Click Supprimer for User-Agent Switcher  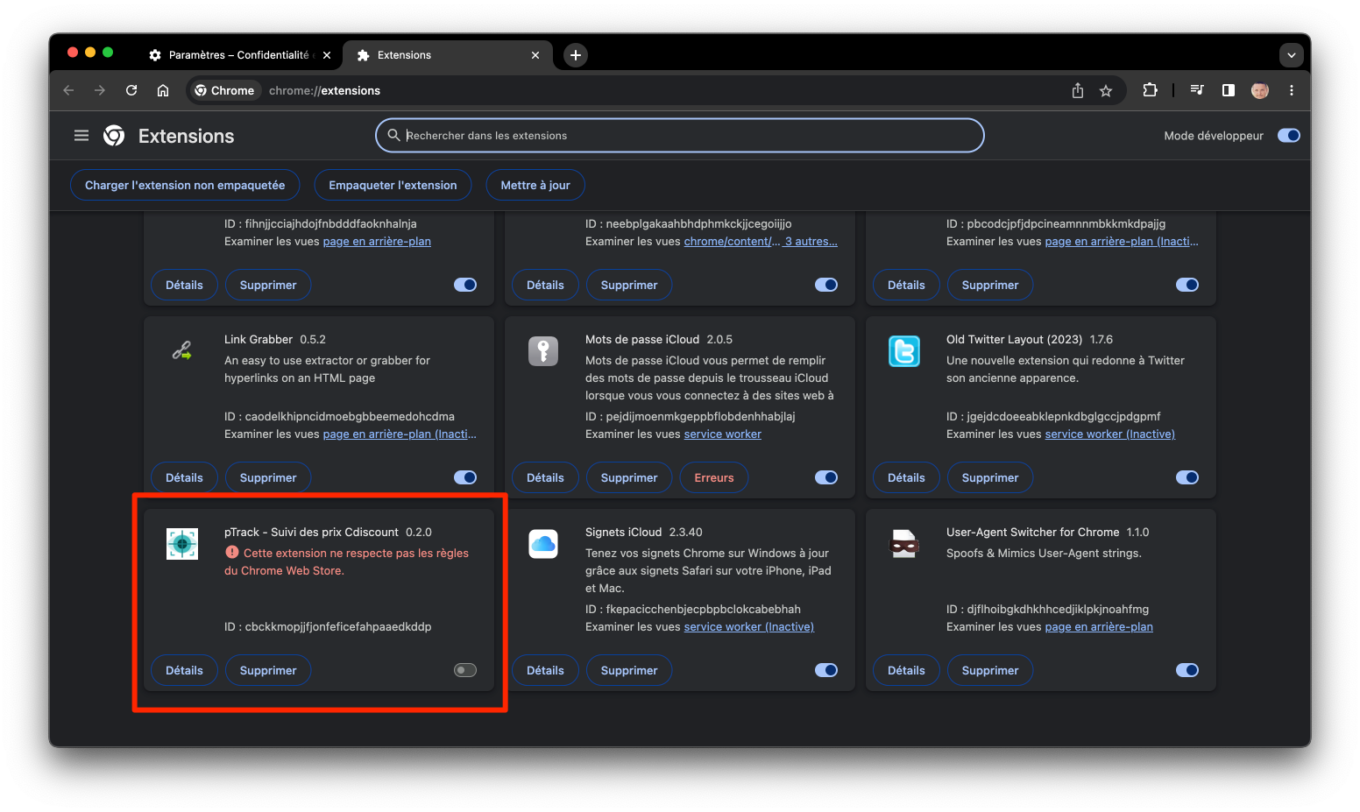pyautogui.click(x=990, y=671)
